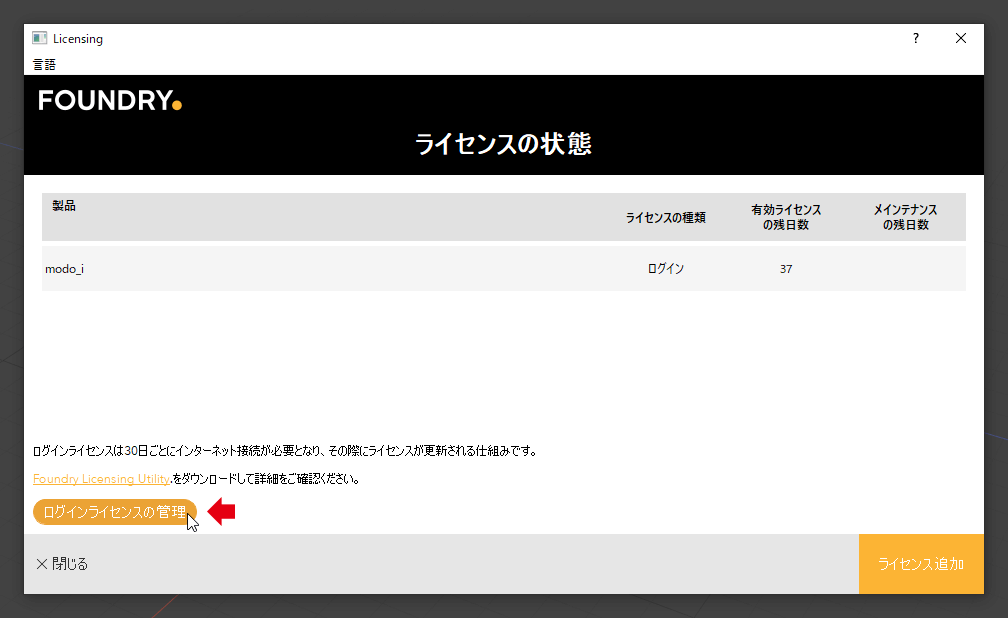Click the question mark help button
Viewport: 1008px width, 618px height.
[x=915, y=39]
